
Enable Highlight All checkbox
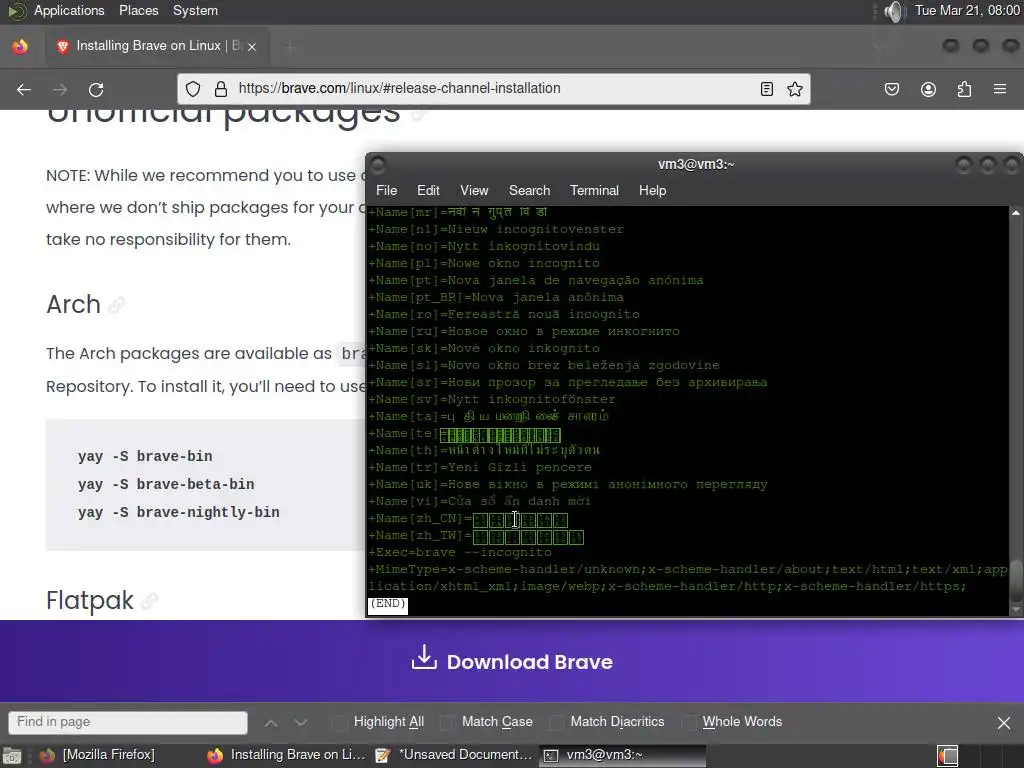coord(340,722)
